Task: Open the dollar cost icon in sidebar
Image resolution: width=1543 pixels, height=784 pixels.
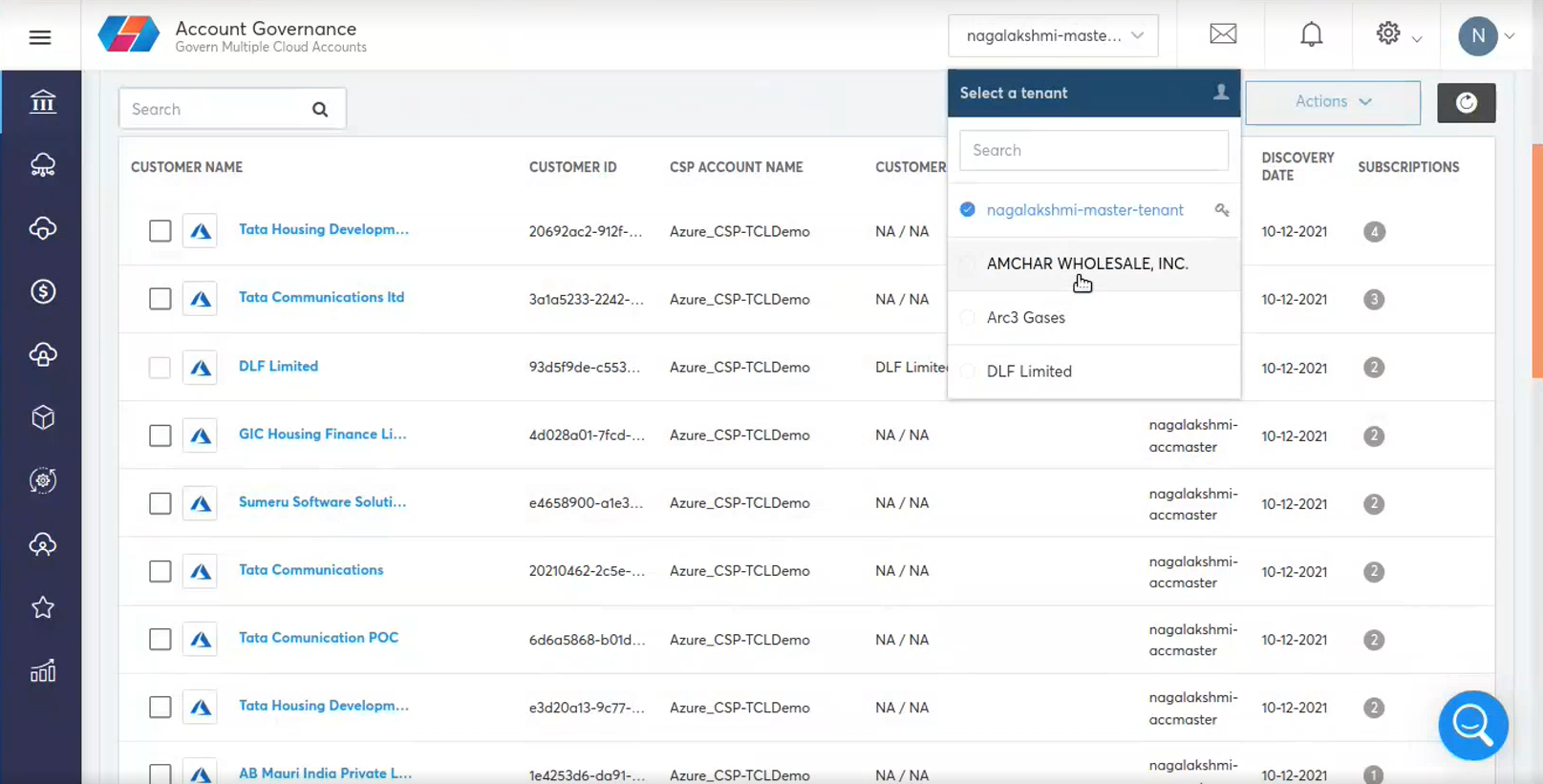Action: [42, 291]
